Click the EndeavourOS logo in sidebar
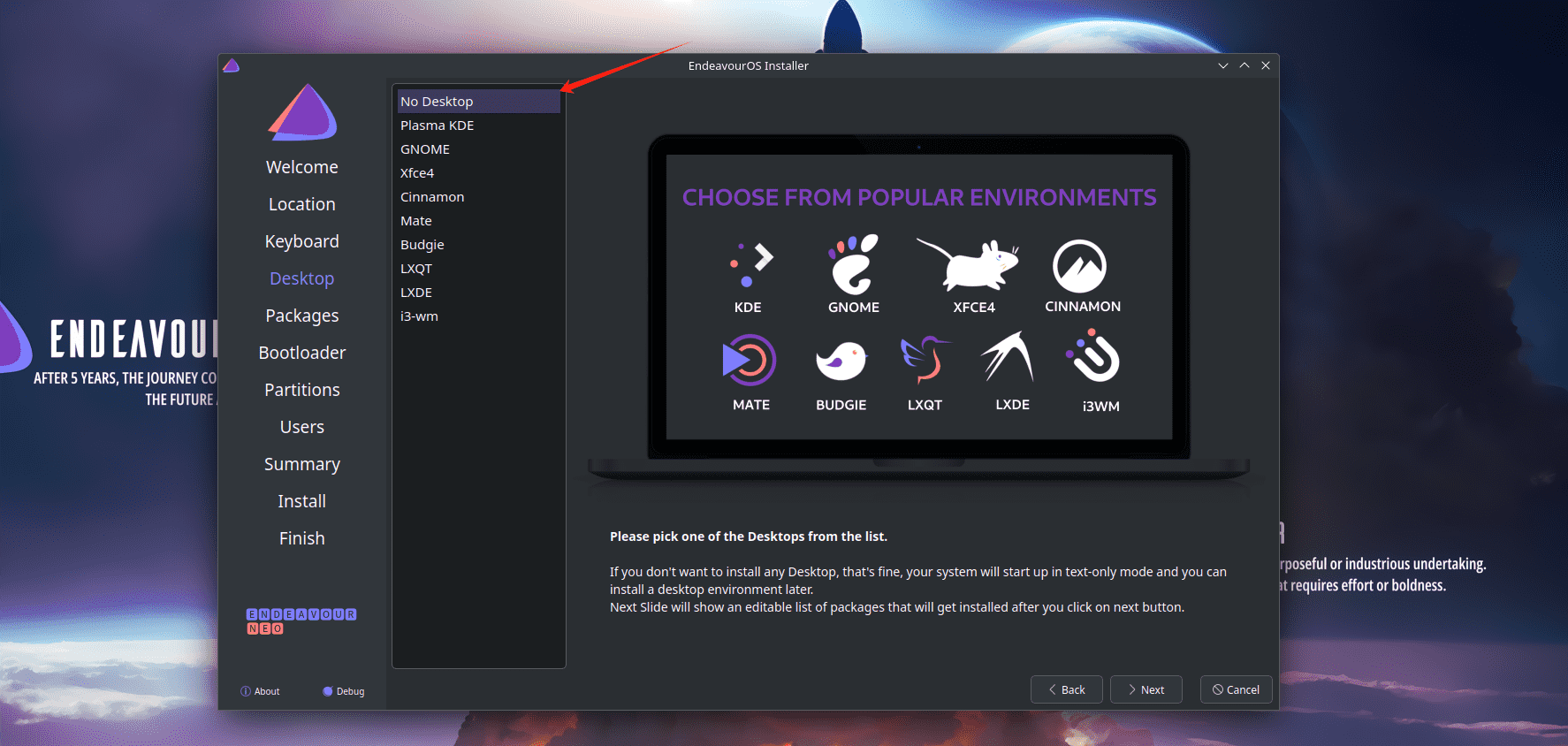The width and height of the screenshot is (1568, 746). (302, 112)
